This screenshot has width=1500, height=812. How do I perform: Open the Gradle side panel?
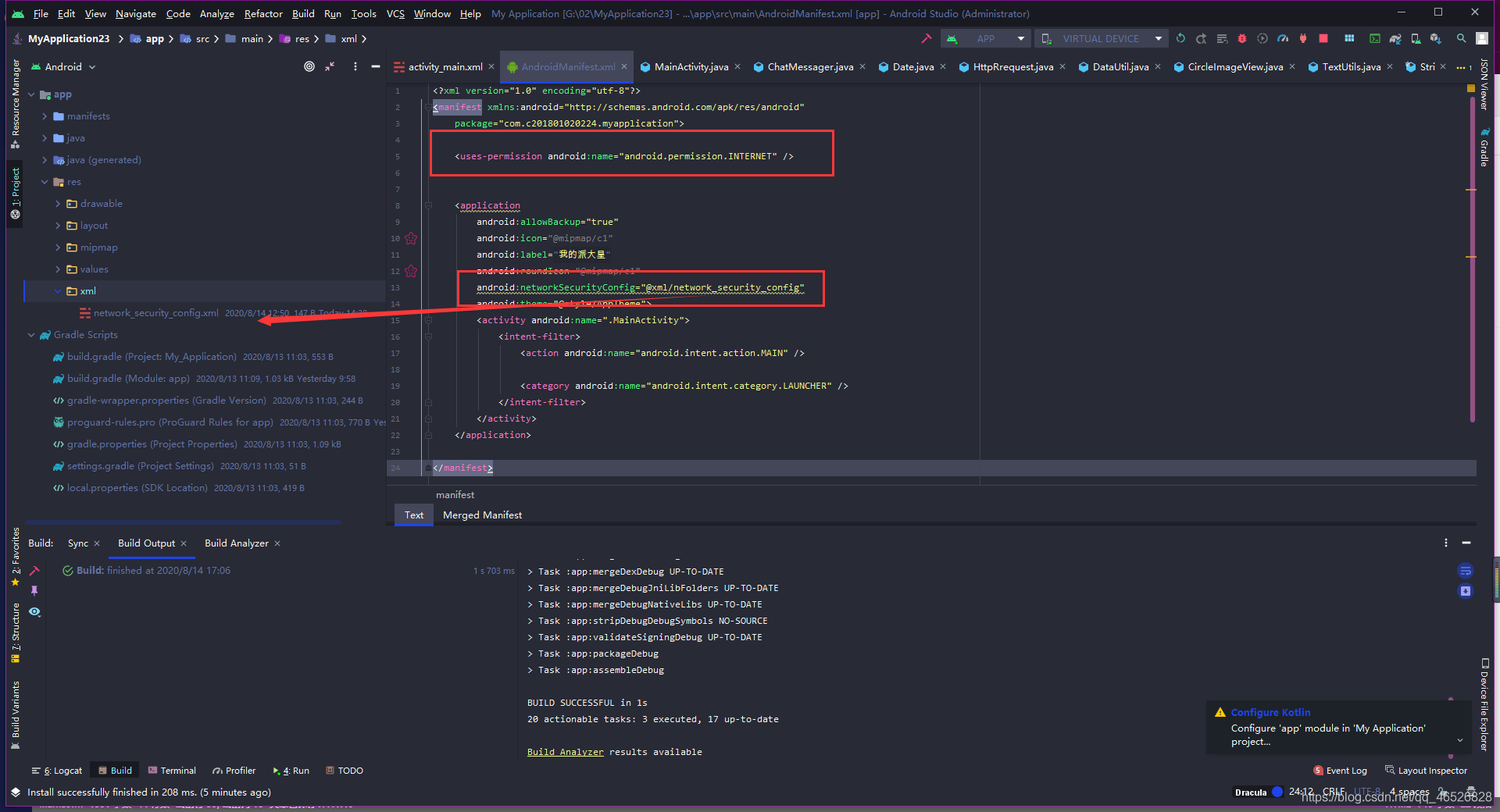[x=1484, y=148]
